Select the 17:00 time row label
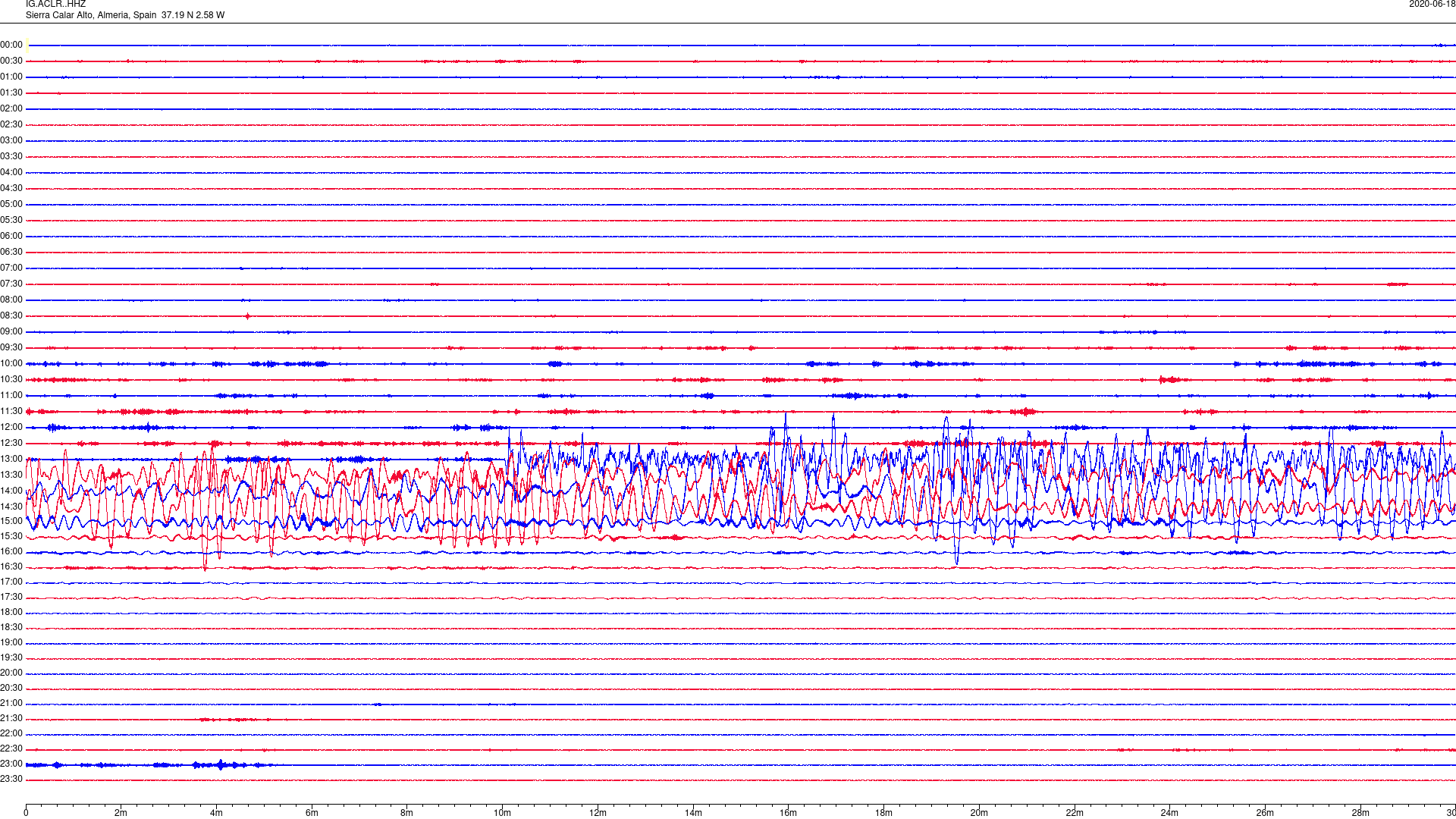 (11, 582)
